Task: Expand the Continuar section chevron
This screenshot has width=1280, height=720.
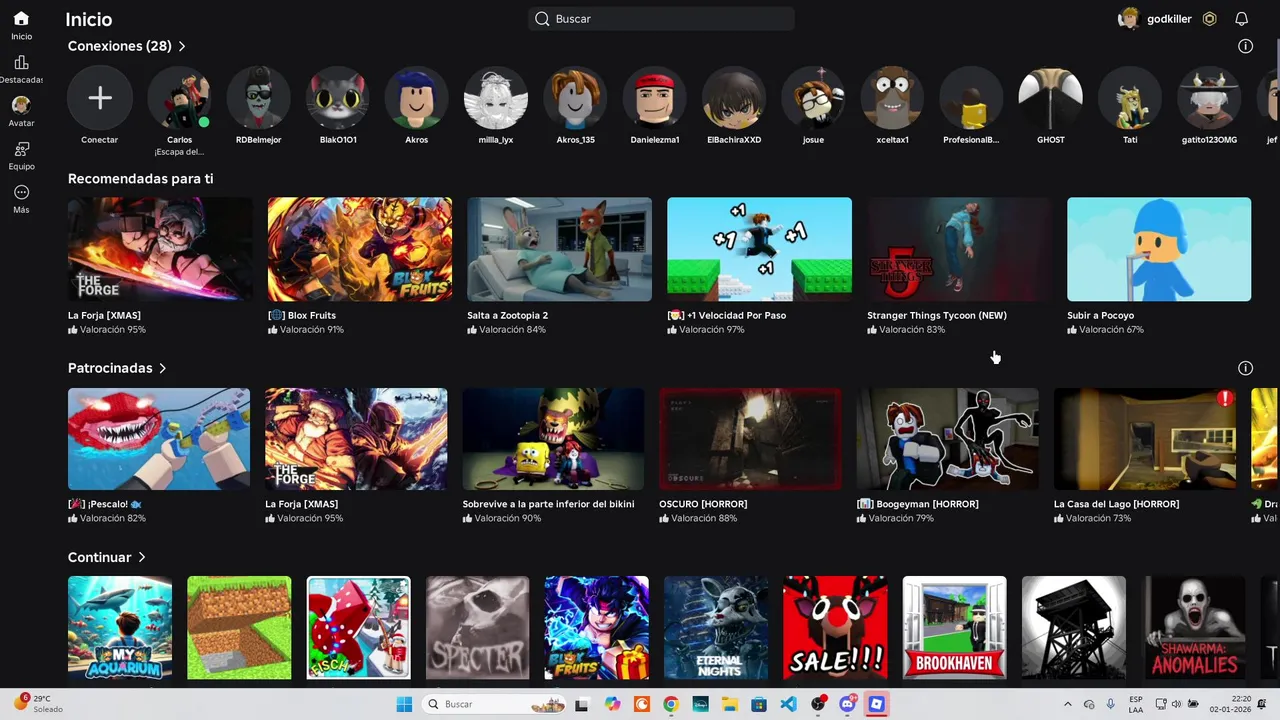Action: pyautogui.click(x=141, y=557)
